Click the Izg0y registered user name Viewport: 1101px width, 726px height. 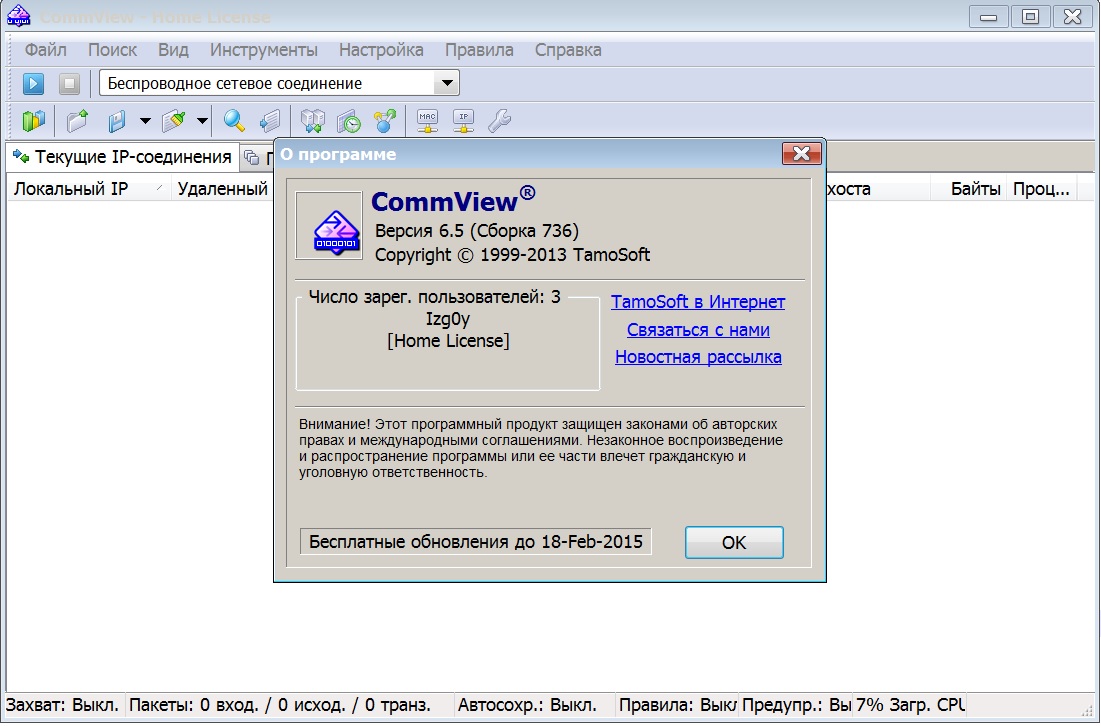[447, 319]
